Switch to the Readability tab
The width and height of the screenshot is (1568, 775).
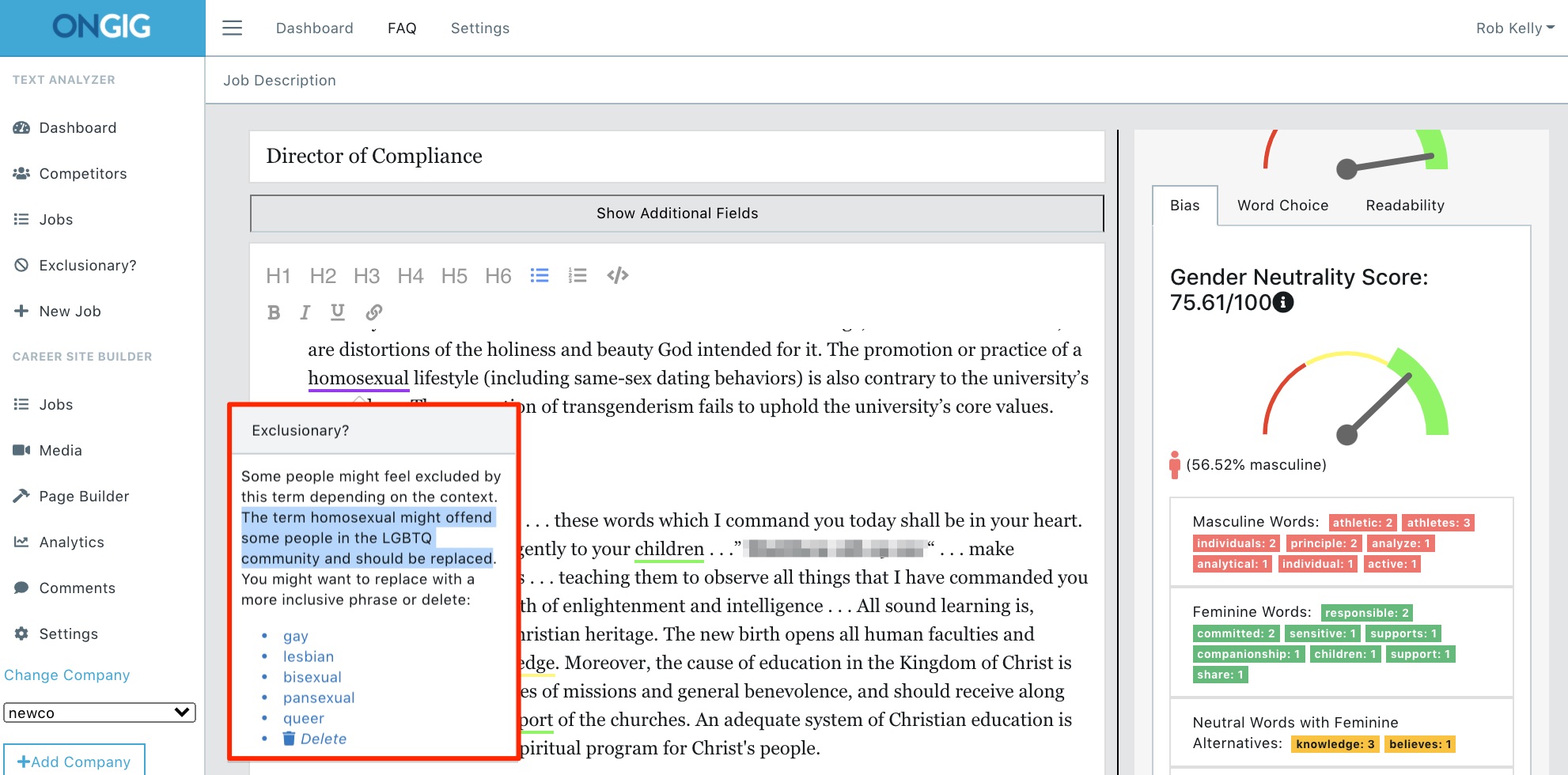(x=1404, y=206)
